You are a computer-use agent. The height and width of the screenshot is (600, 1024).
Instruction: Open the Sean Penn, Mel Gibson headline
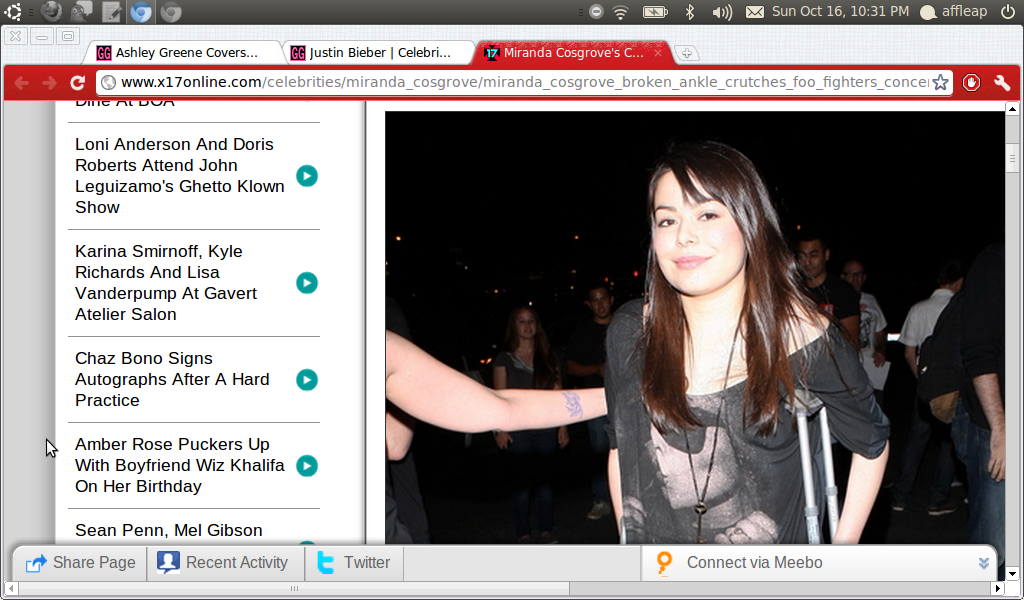[x=168, y=530]
